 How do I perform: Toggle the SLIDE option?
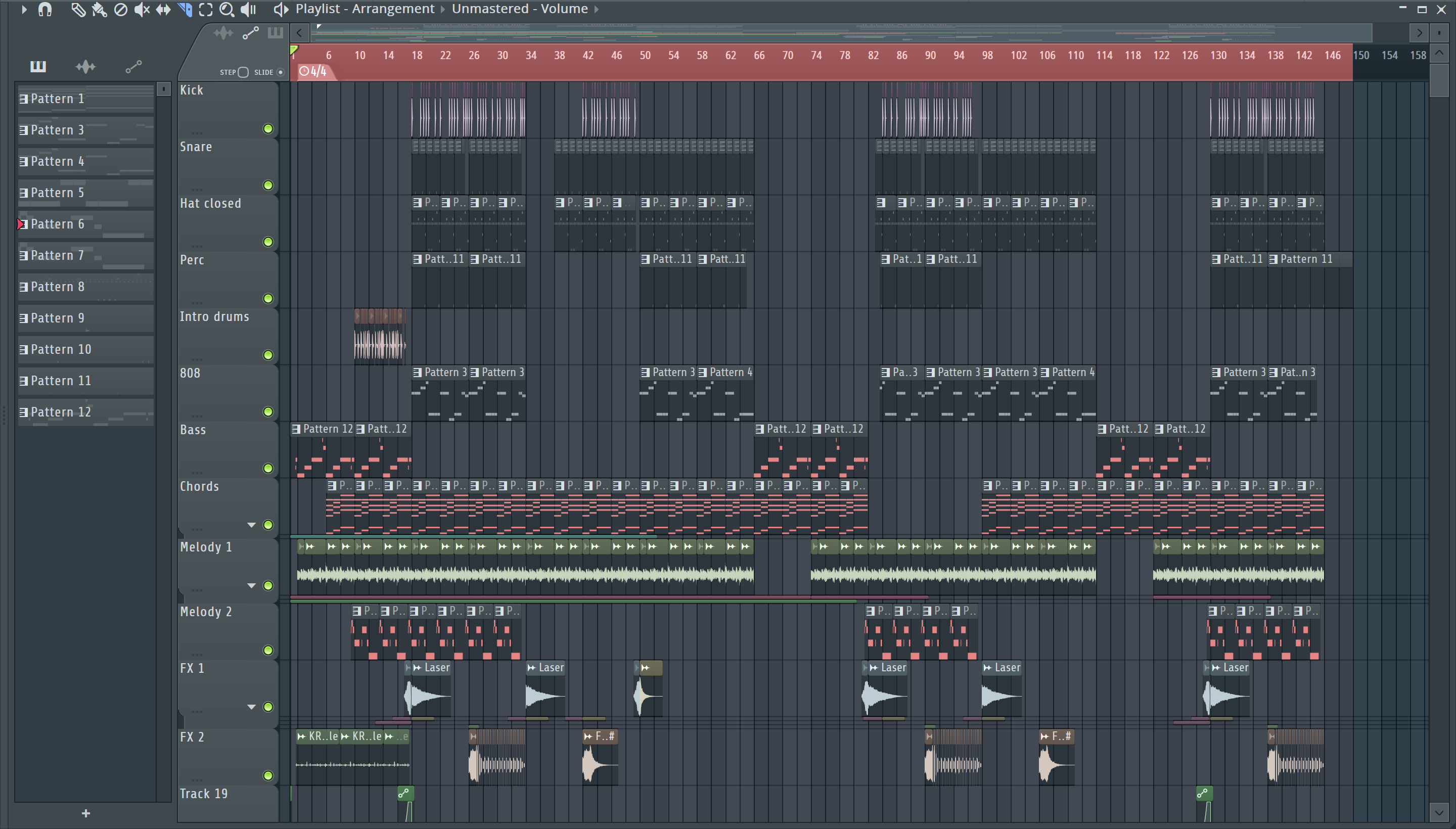coord(280,72)
